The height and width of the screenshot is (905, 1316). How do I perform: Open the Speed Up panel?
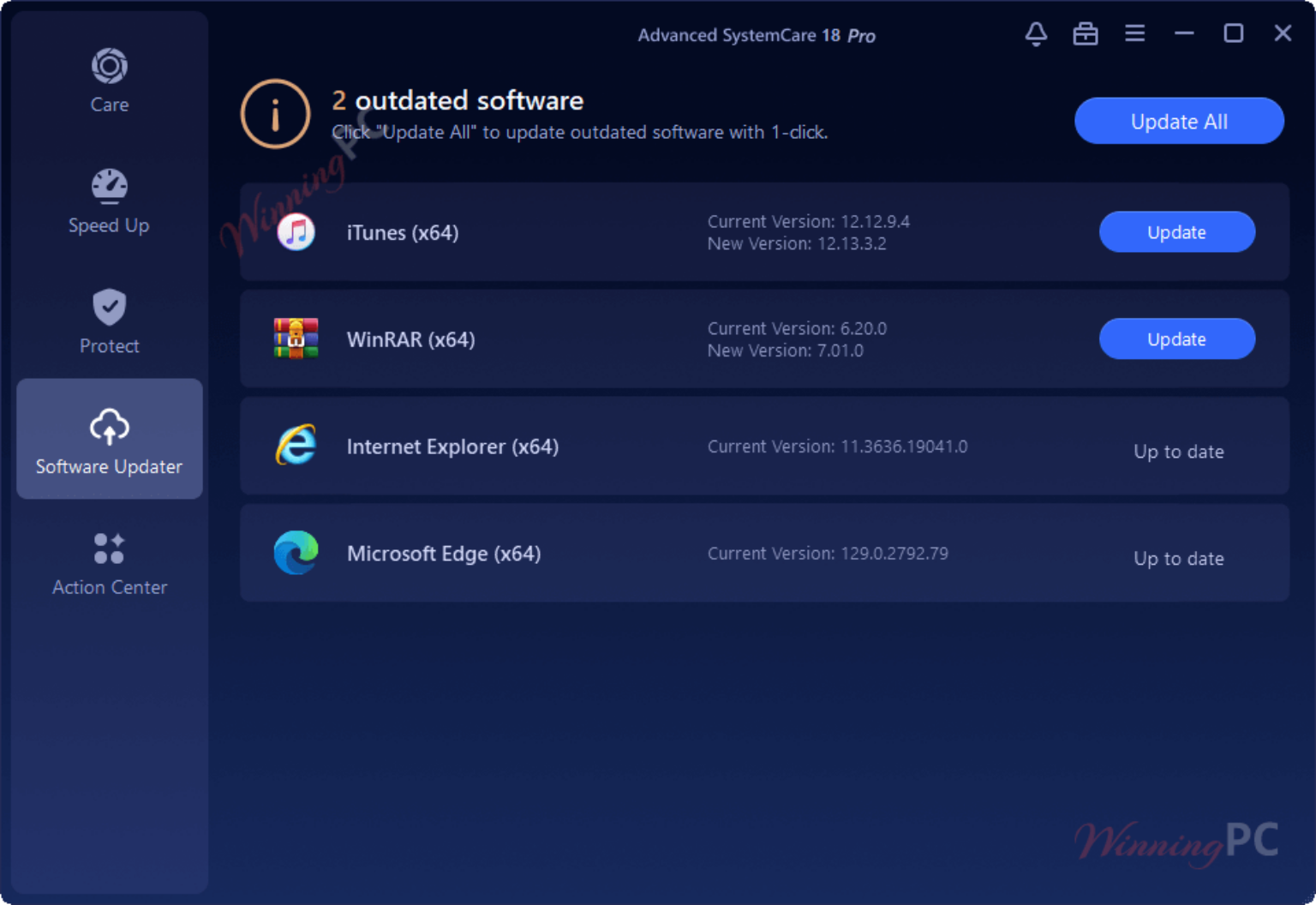(x=109, y=200)
